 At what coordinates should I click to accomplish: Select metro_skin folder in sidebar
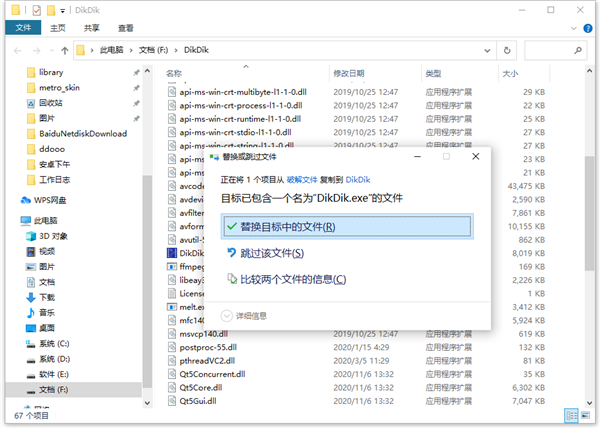[59, 88]
